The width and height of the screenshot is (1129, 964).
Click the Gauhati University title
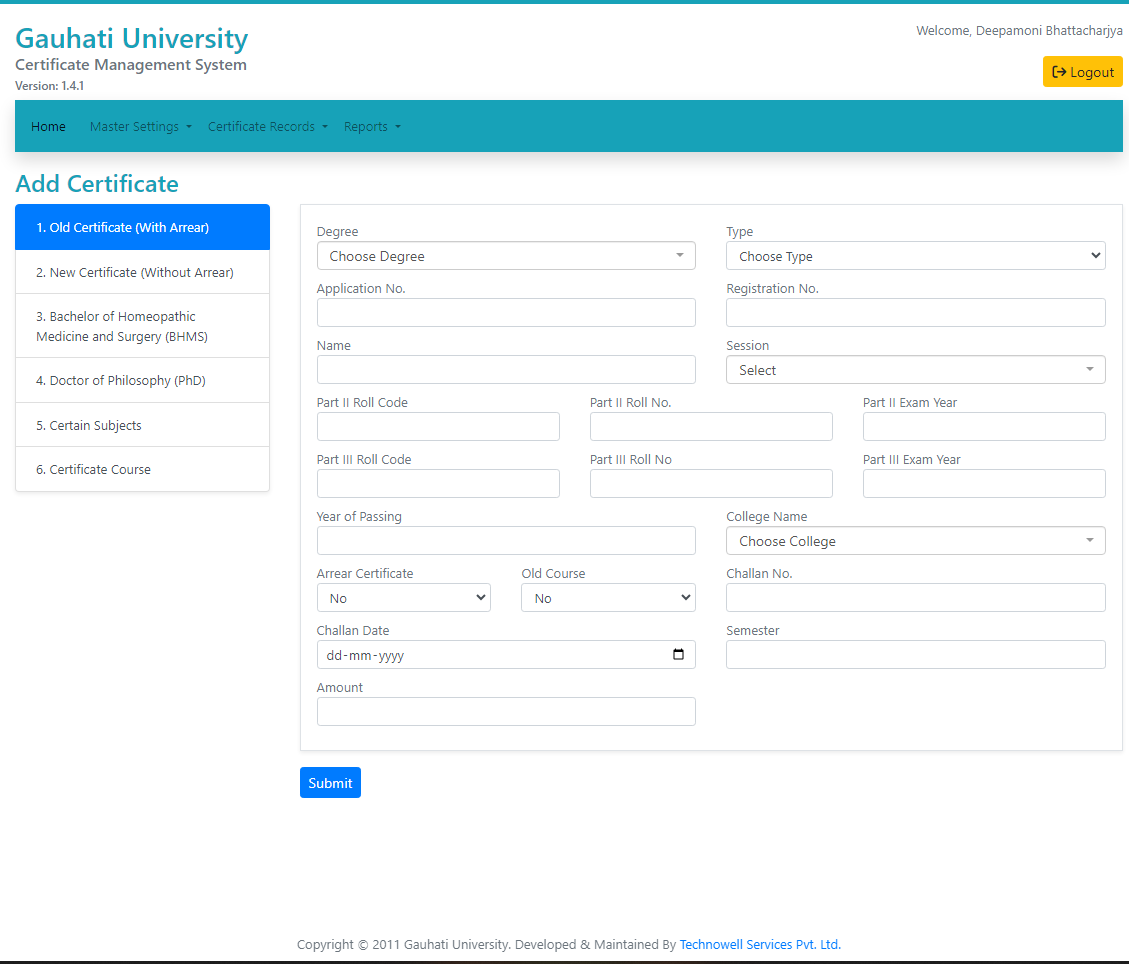tap(132, 39)
